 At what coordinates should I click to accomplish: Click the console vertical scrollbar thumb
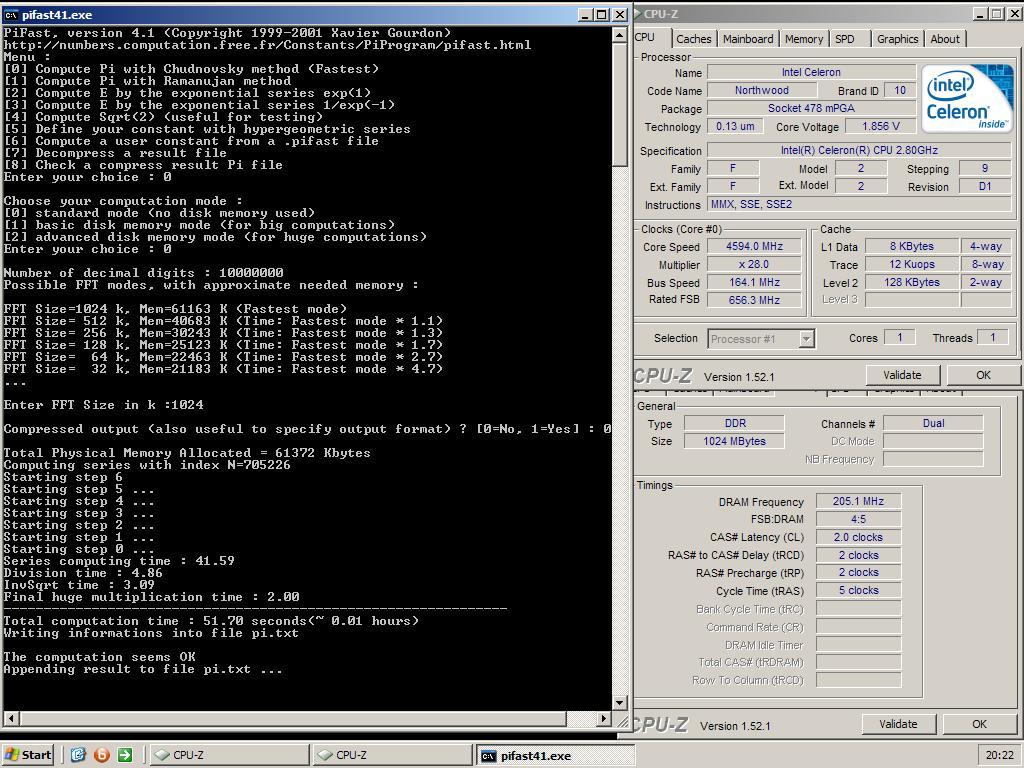620,104
